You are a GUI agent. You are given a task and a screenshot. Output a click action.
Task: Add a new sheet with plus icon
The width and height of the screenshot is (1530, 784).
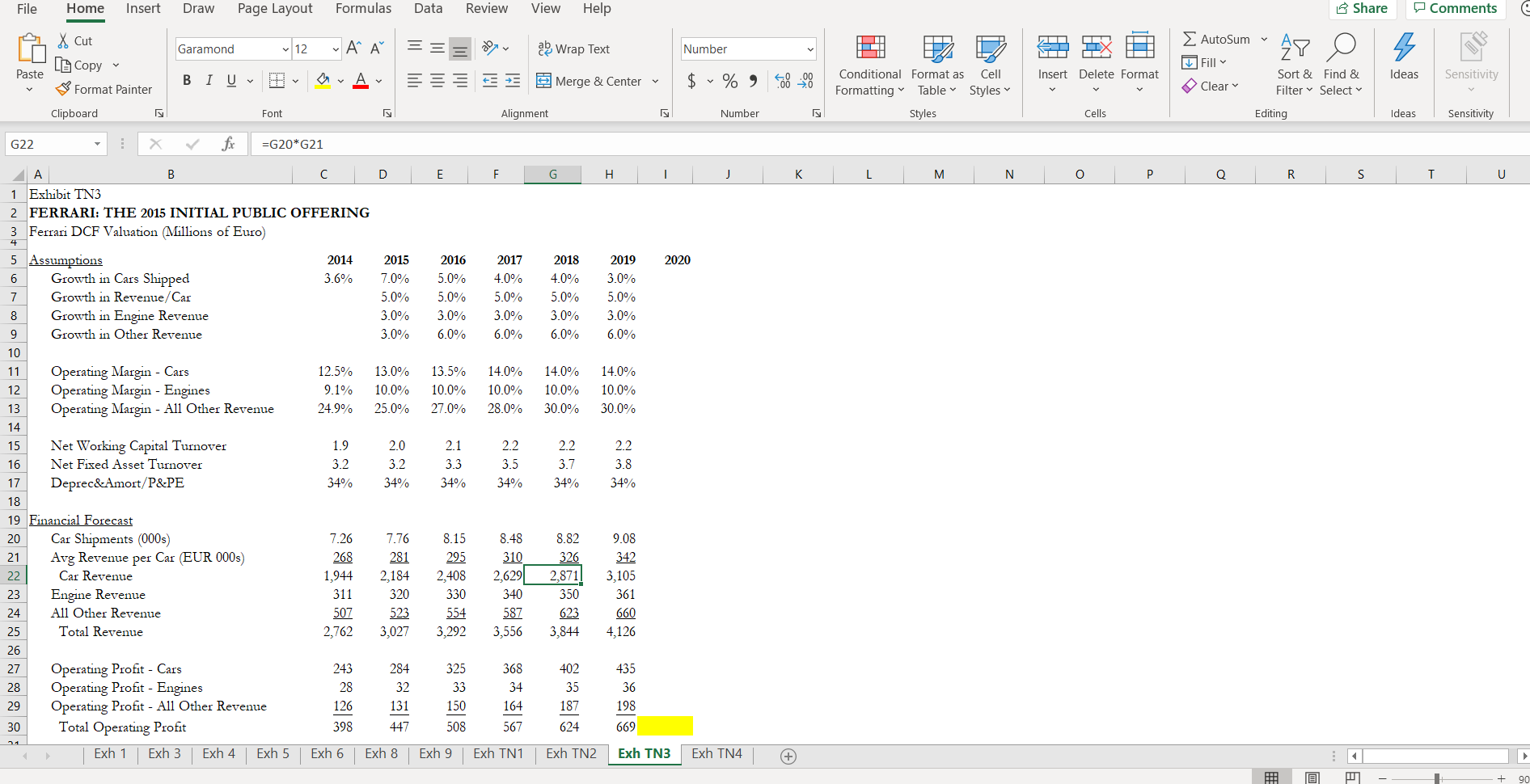pos(788,756)
